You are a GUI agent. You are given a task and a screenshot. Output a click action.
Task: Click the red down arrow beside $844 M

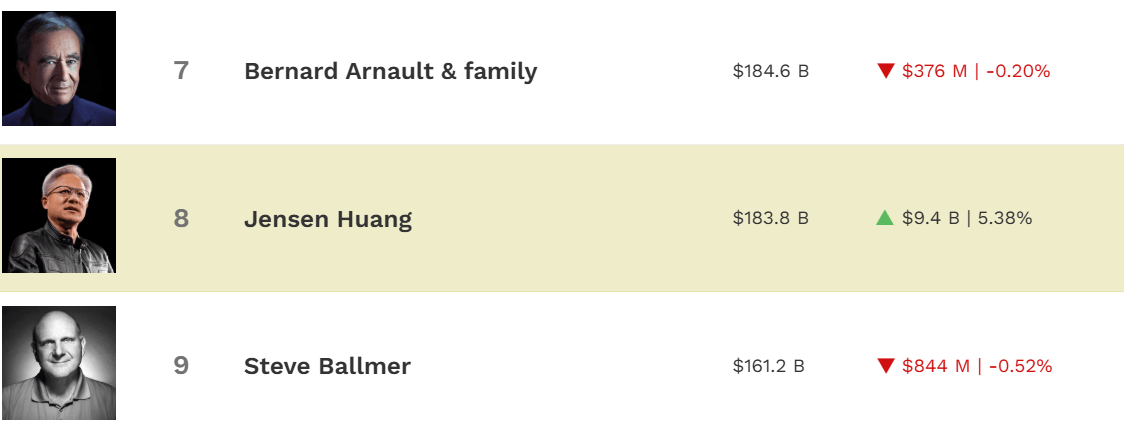click(885, 366)
